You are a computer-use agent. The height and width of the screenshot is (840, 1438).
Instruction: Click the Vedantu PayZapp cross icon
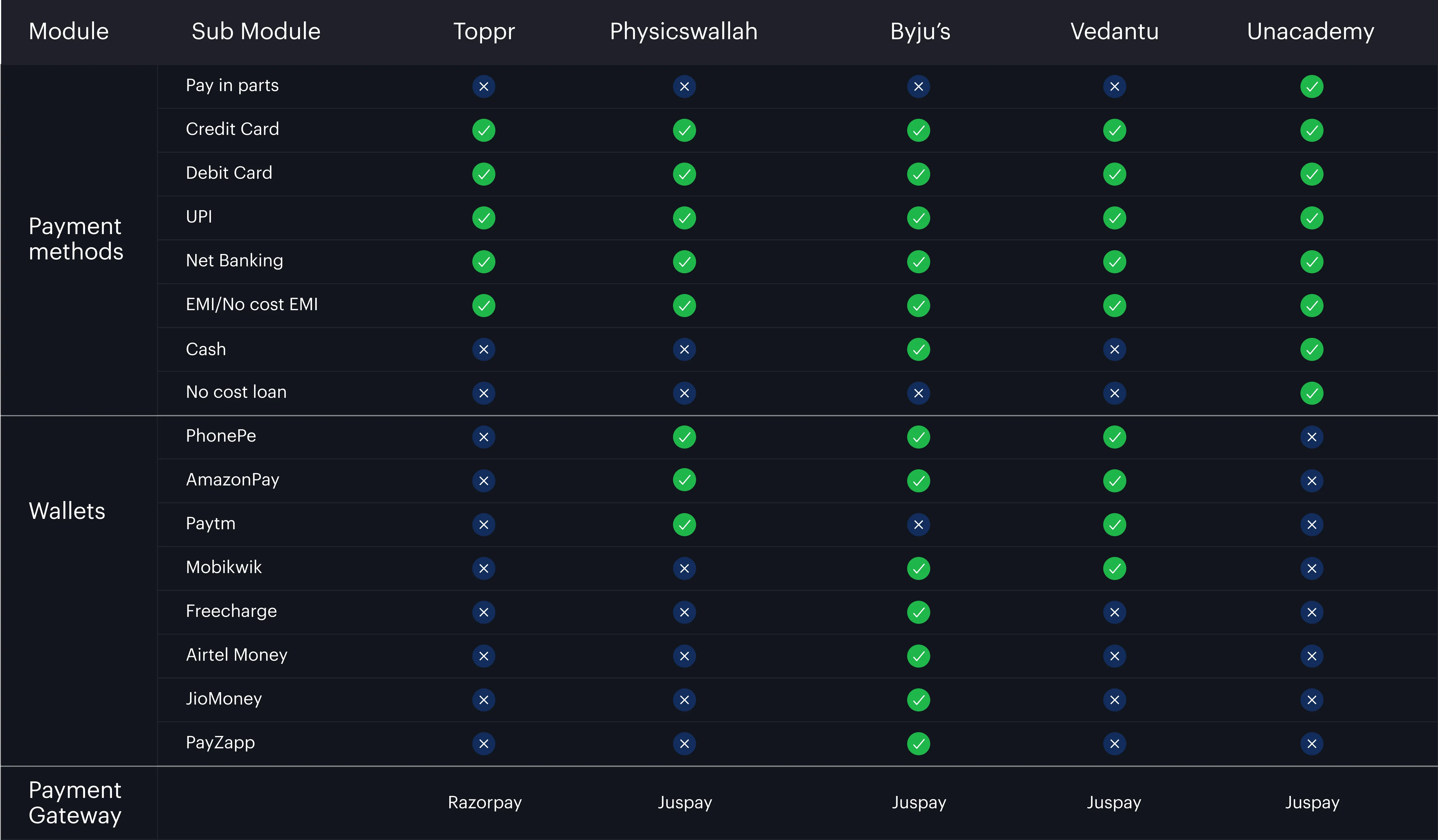tap(1114, 743)
